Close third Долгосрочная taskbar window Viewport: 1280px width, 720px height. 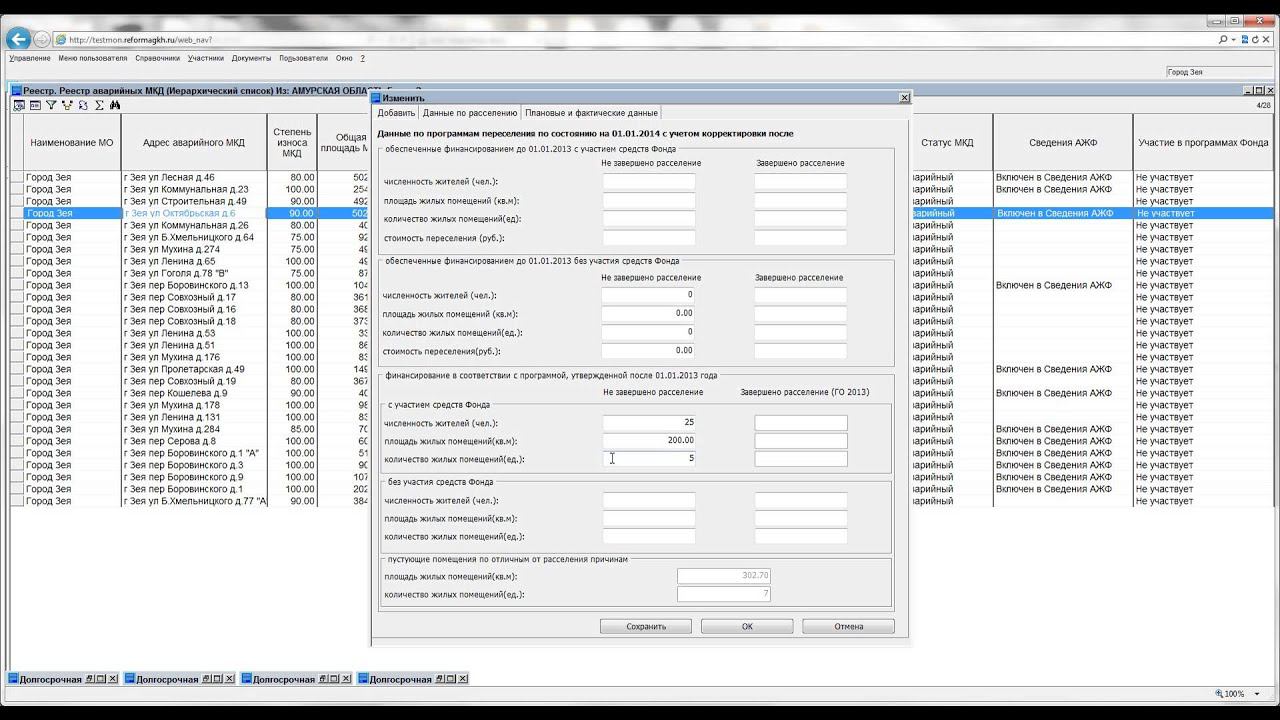[x=345, y=679]
